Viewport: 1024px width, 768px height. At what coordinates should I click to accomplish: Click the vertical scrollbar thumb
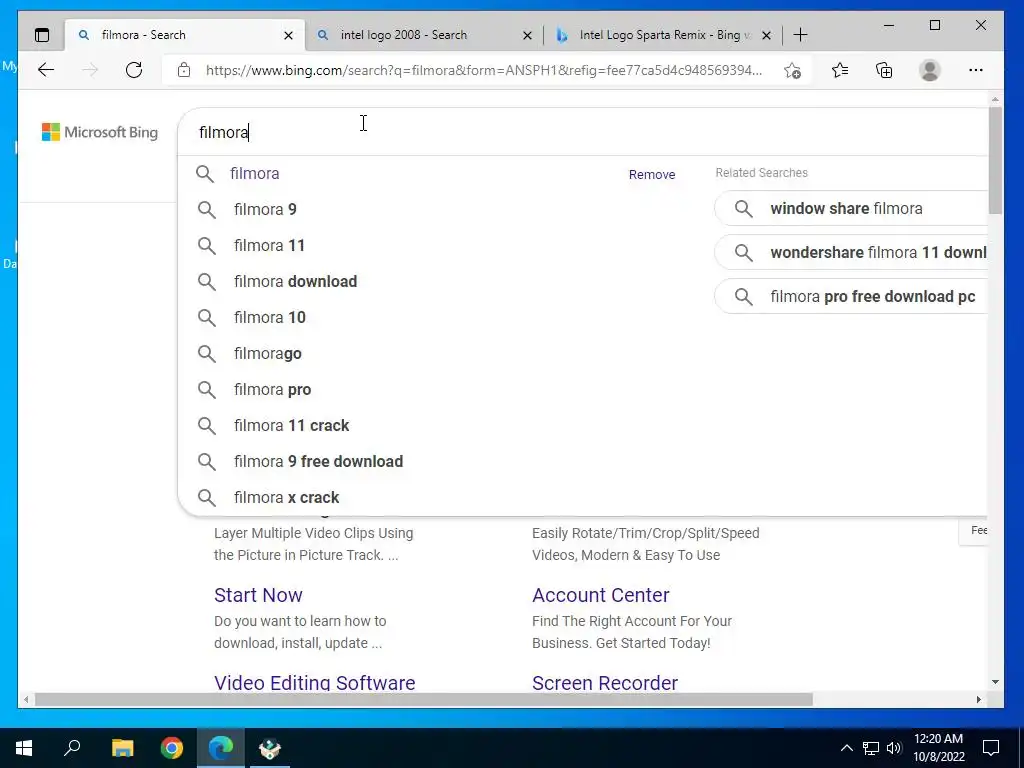[x=995, y=160]
